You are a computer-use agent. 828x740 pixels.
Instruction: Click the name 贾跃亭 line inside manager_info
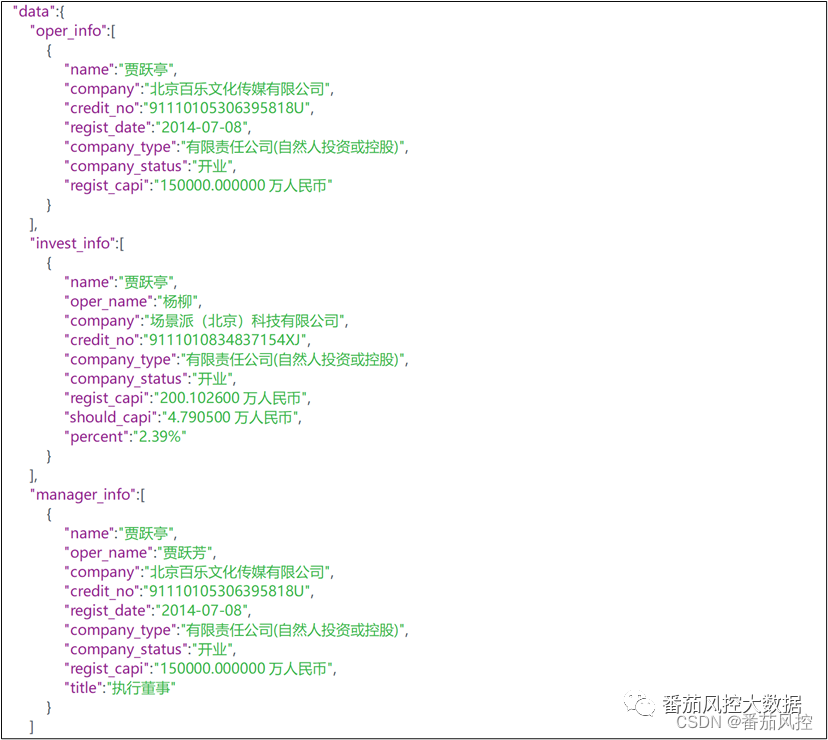click(x=120, y=533)
